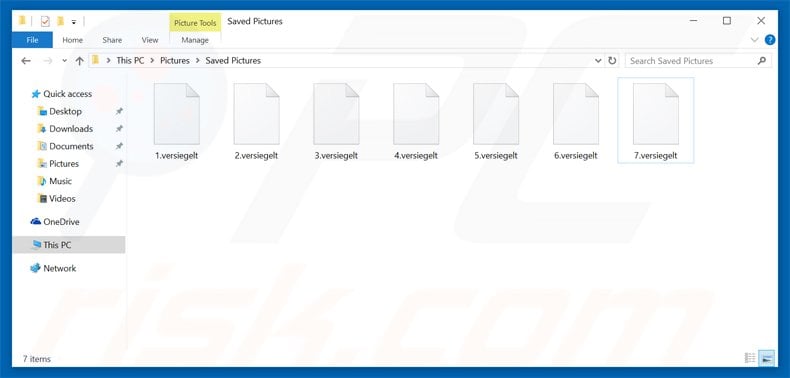Open address bar history dropdown
This screenshot has height=378, width=790.
point(598,61)
